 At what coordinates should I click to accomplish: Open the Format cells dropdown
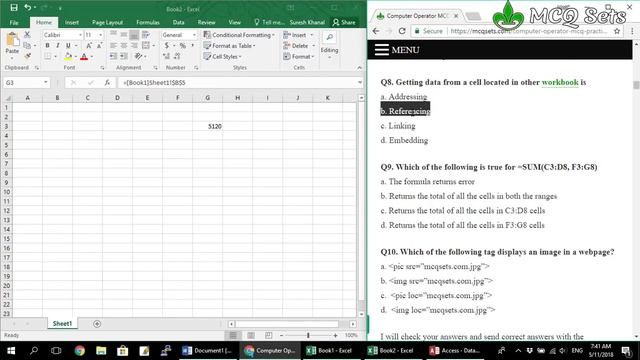point(299,56)
